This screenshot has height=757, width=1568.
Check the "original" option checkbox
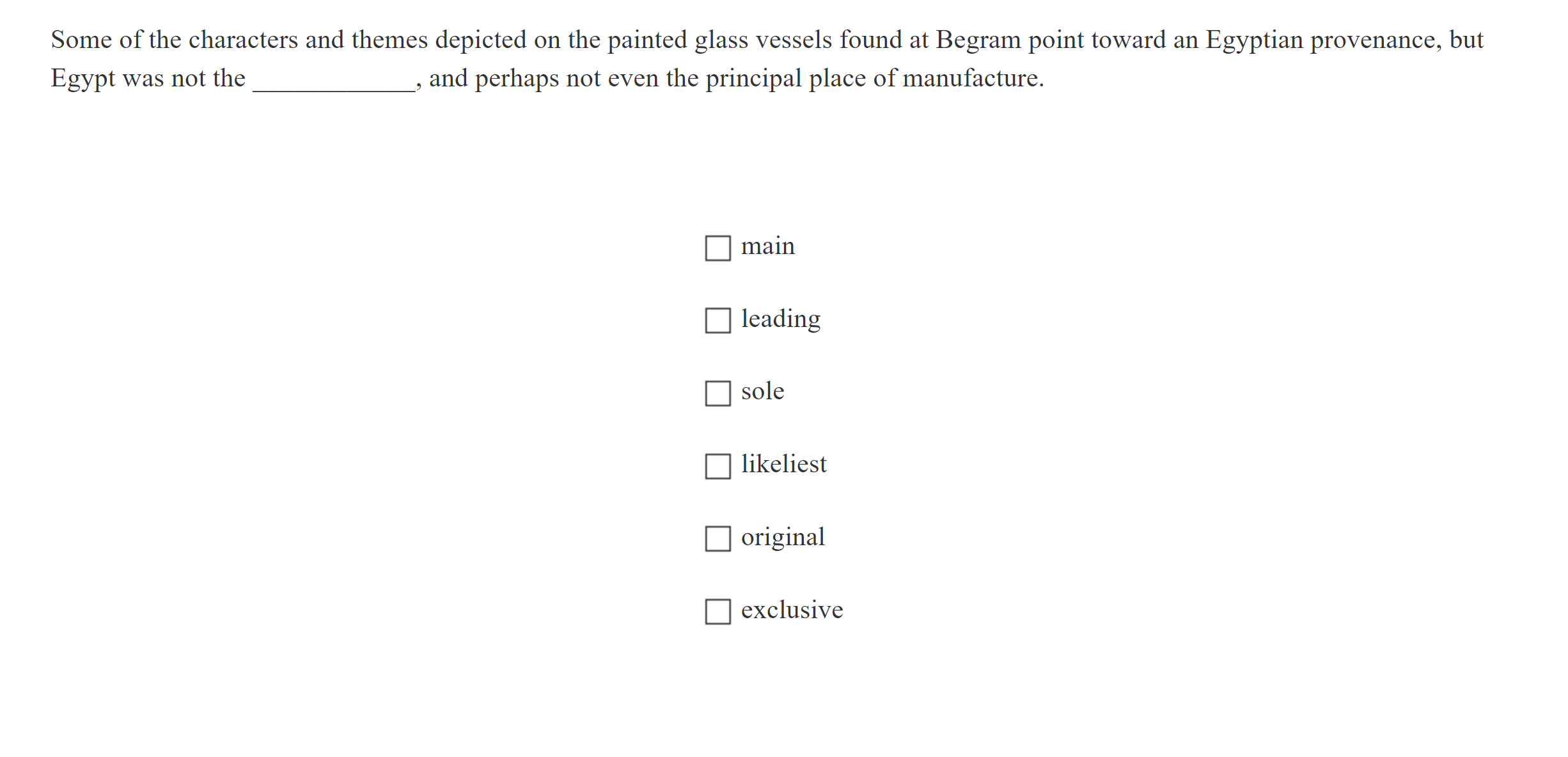tap(718, 539)
